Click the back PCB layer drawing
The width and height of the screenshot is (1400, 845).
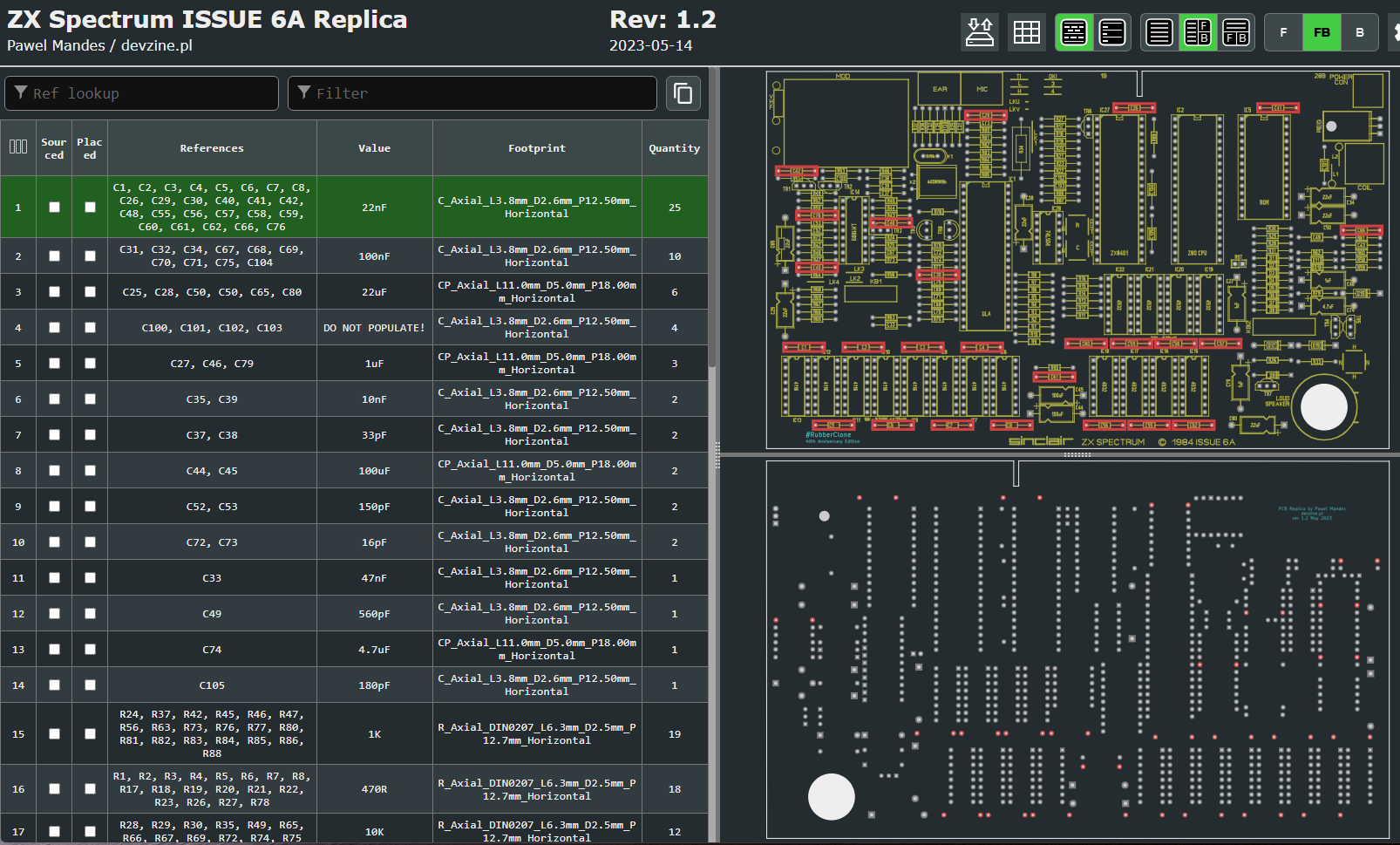pos(1077,650)
